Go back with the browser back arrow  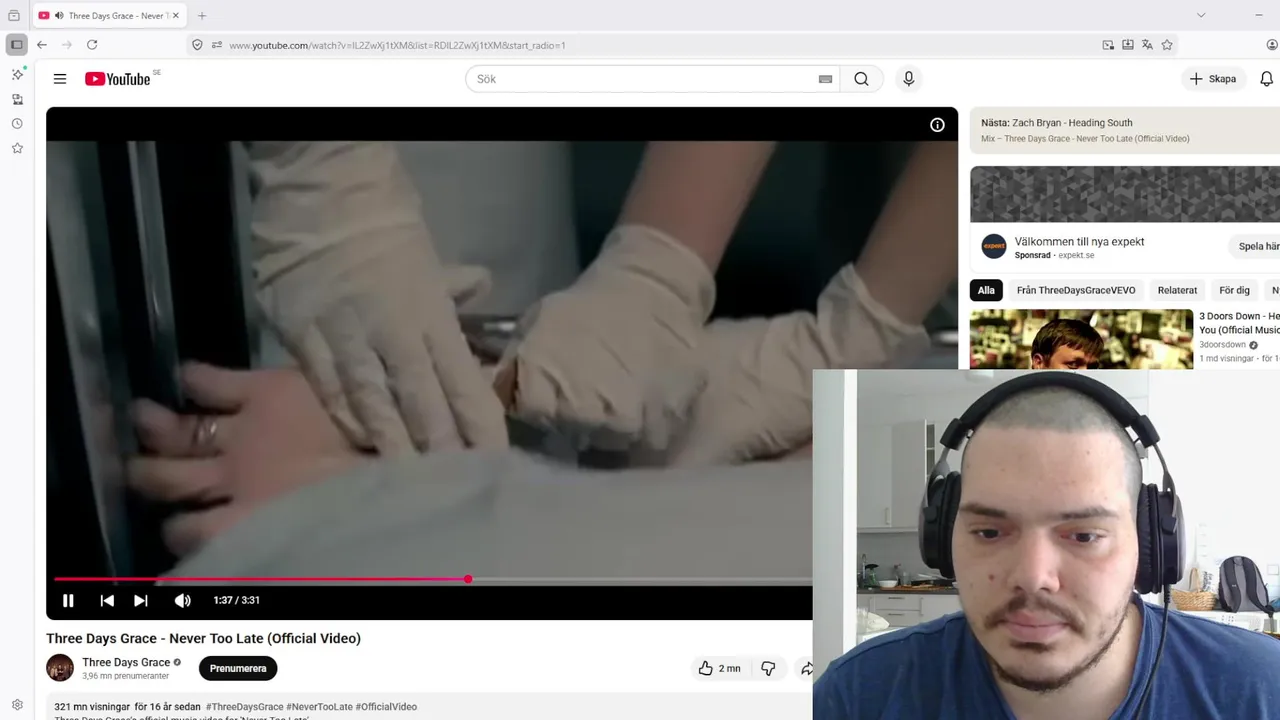coord(42,45)
